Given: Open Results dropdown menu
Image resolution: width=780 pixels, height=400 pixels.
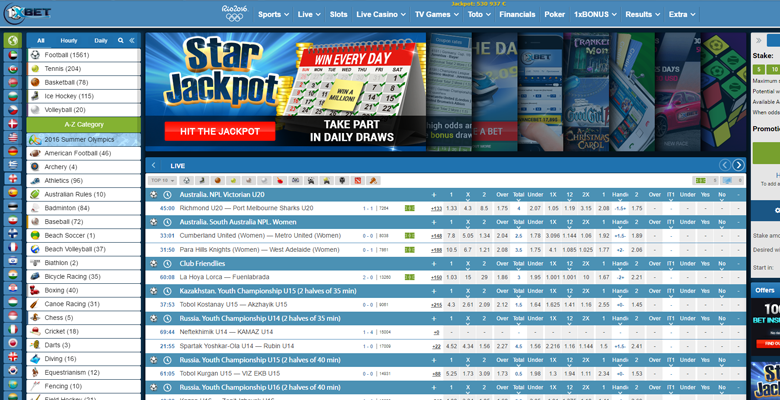Looking at the screenshot, I should pyautogui.click(x=642, y=14).
